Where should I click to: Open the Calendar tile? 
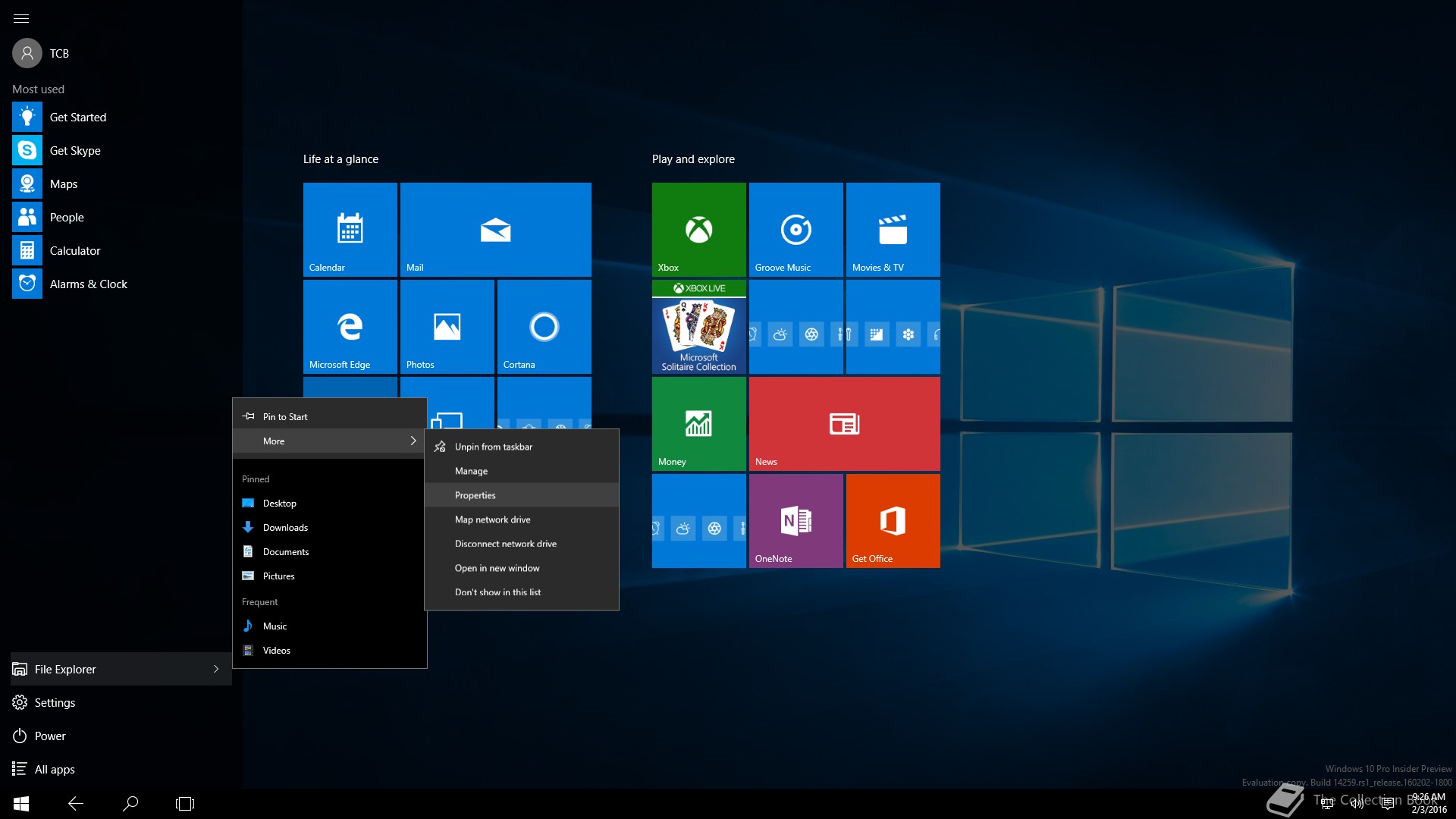[x=350, y=230]
